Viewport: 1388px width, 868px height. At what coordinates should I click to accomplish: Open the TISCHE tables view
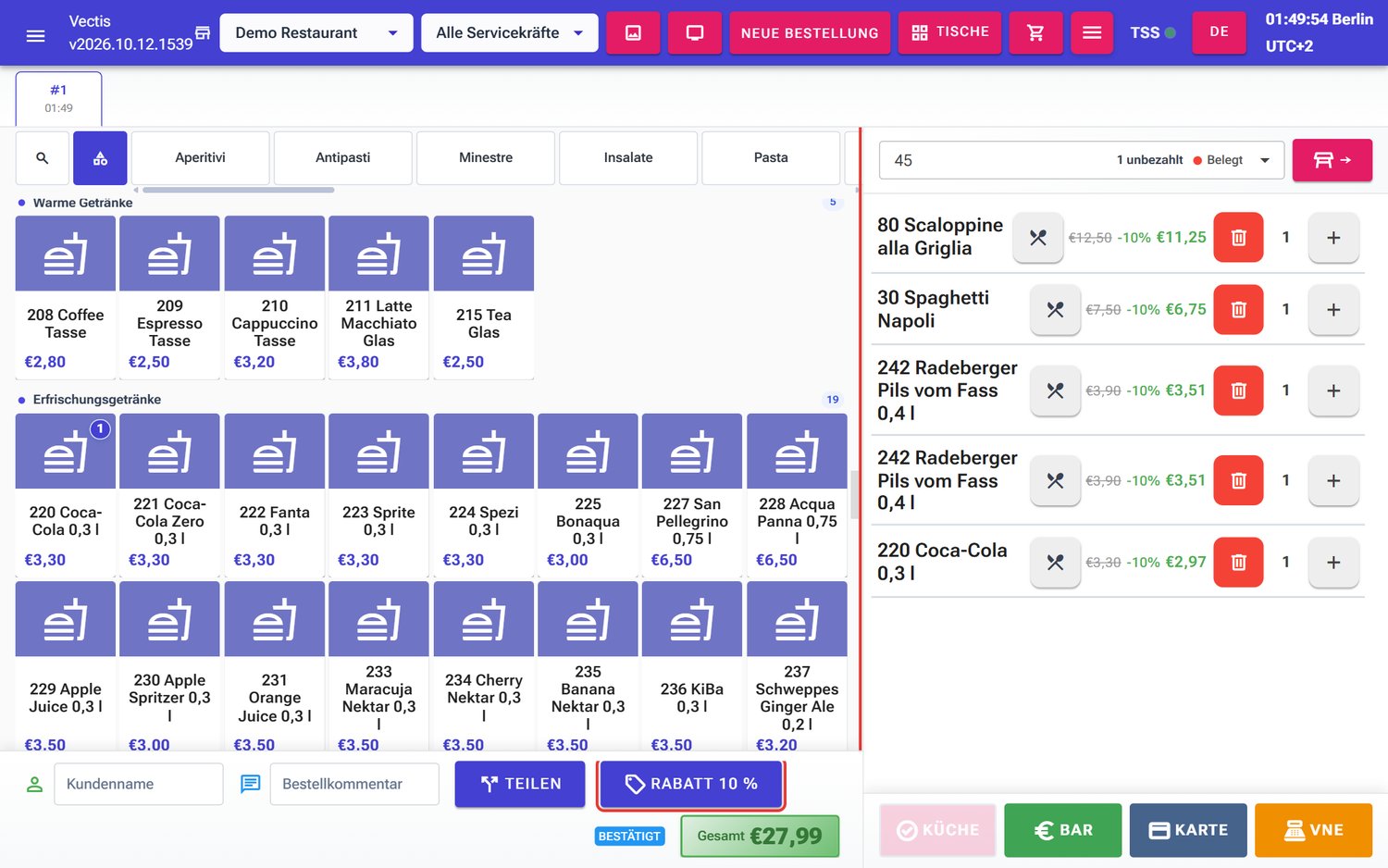click(x=949, y=32)
